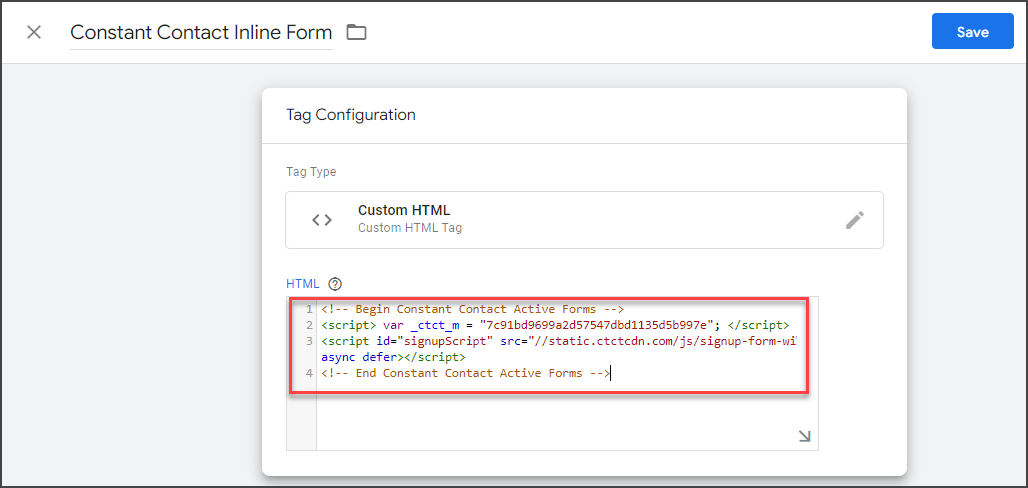Click the HTML field label
This screenshot has width=1028, height=488.
(303, 284)
